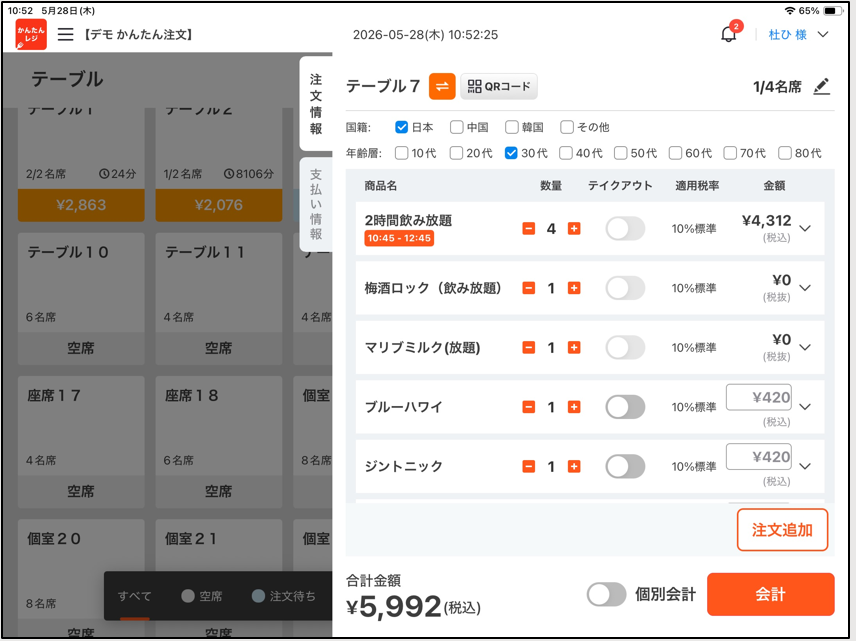Check the 80代 age box
Viewport: 856px width, 641px height.
pyautogui.click(x=784, y=153)
